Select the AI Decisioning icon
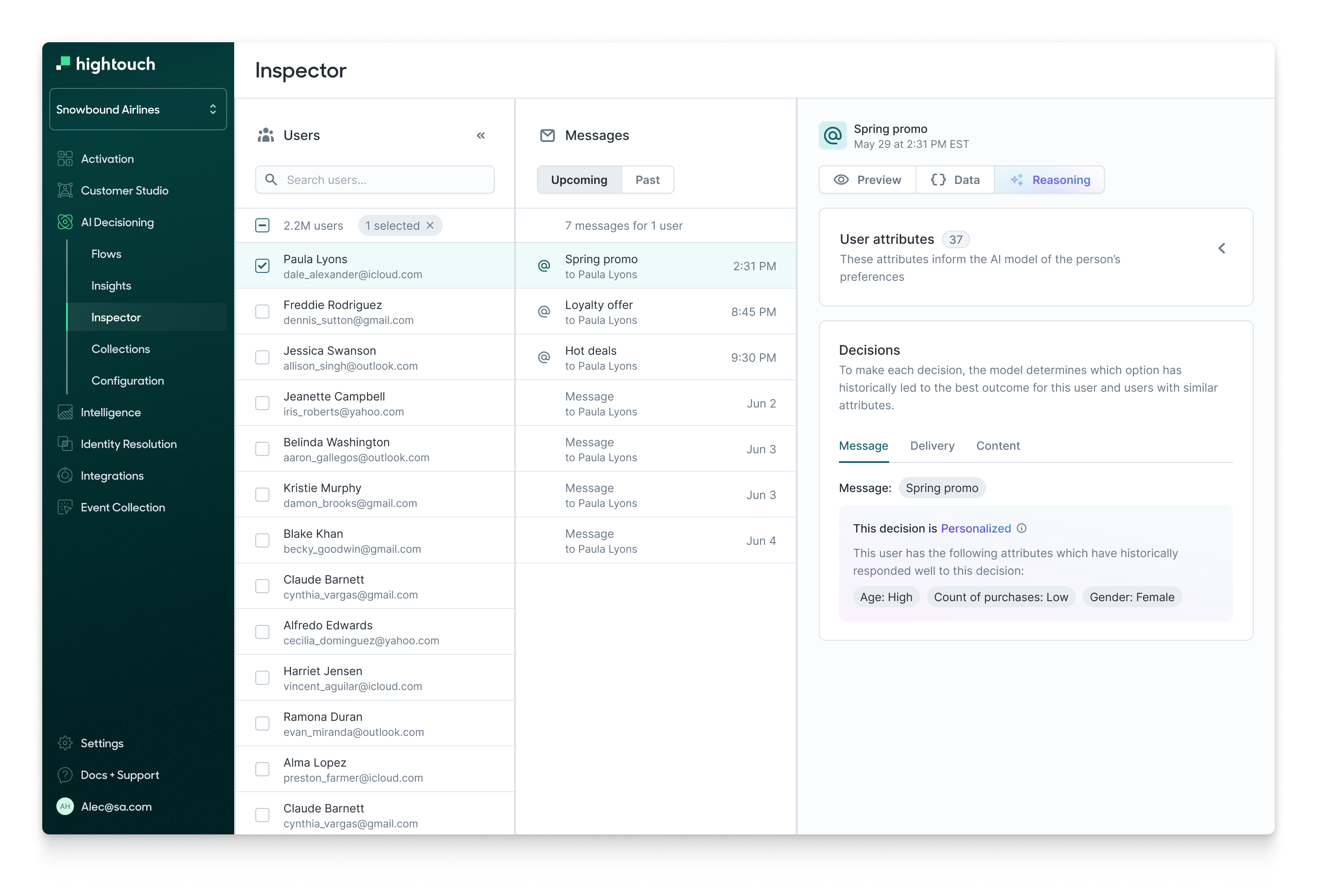 tap(65, 222)
